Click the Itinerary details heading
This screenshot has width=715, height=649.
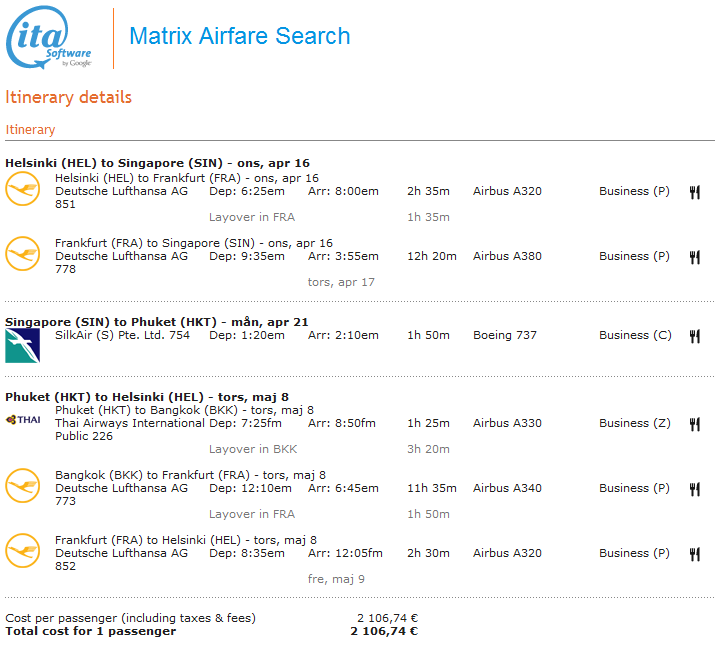[x=69, y=97]
